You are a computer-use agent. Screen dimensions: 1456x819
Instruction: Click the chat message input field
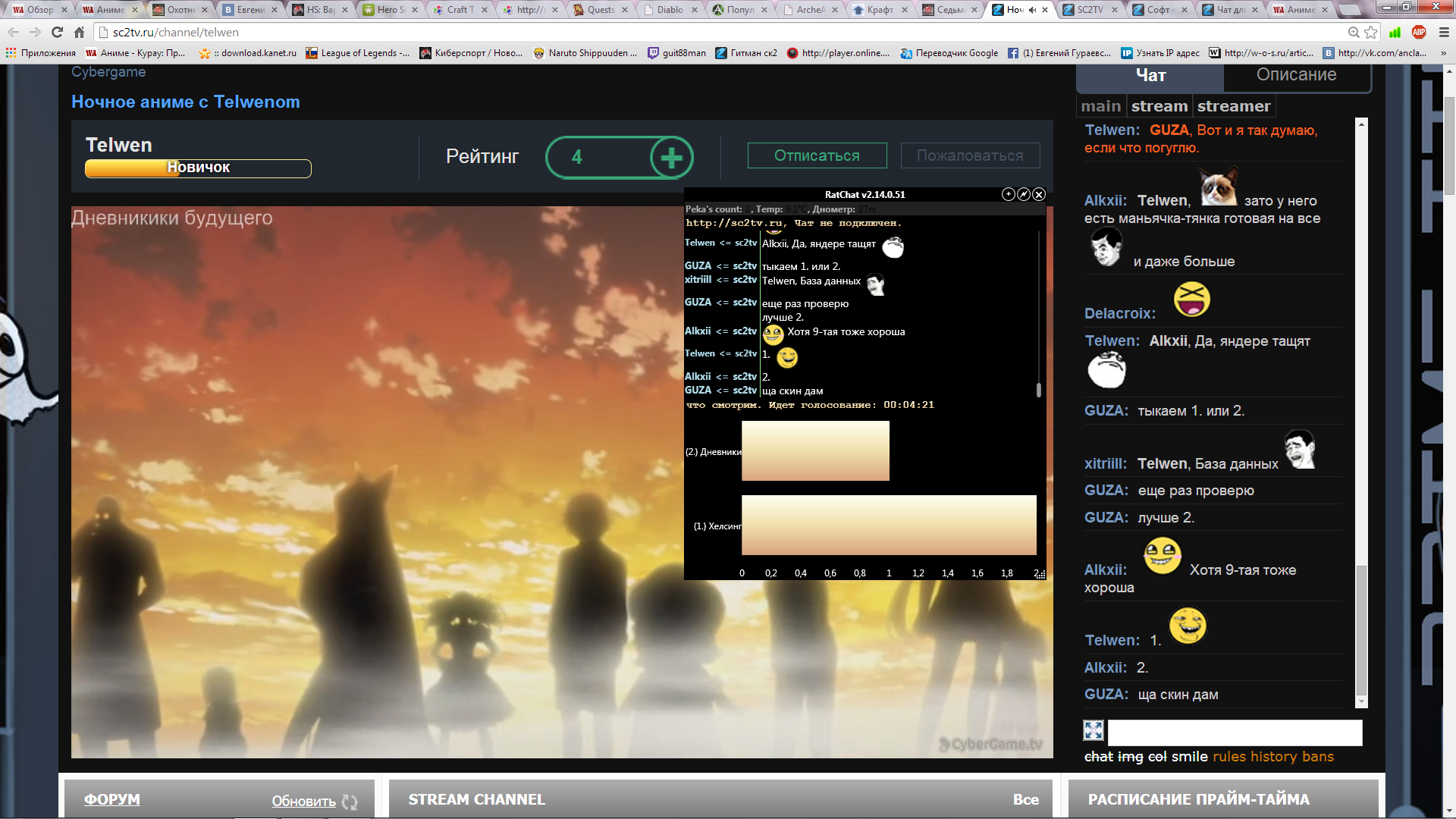click(x=1235, y=733)
